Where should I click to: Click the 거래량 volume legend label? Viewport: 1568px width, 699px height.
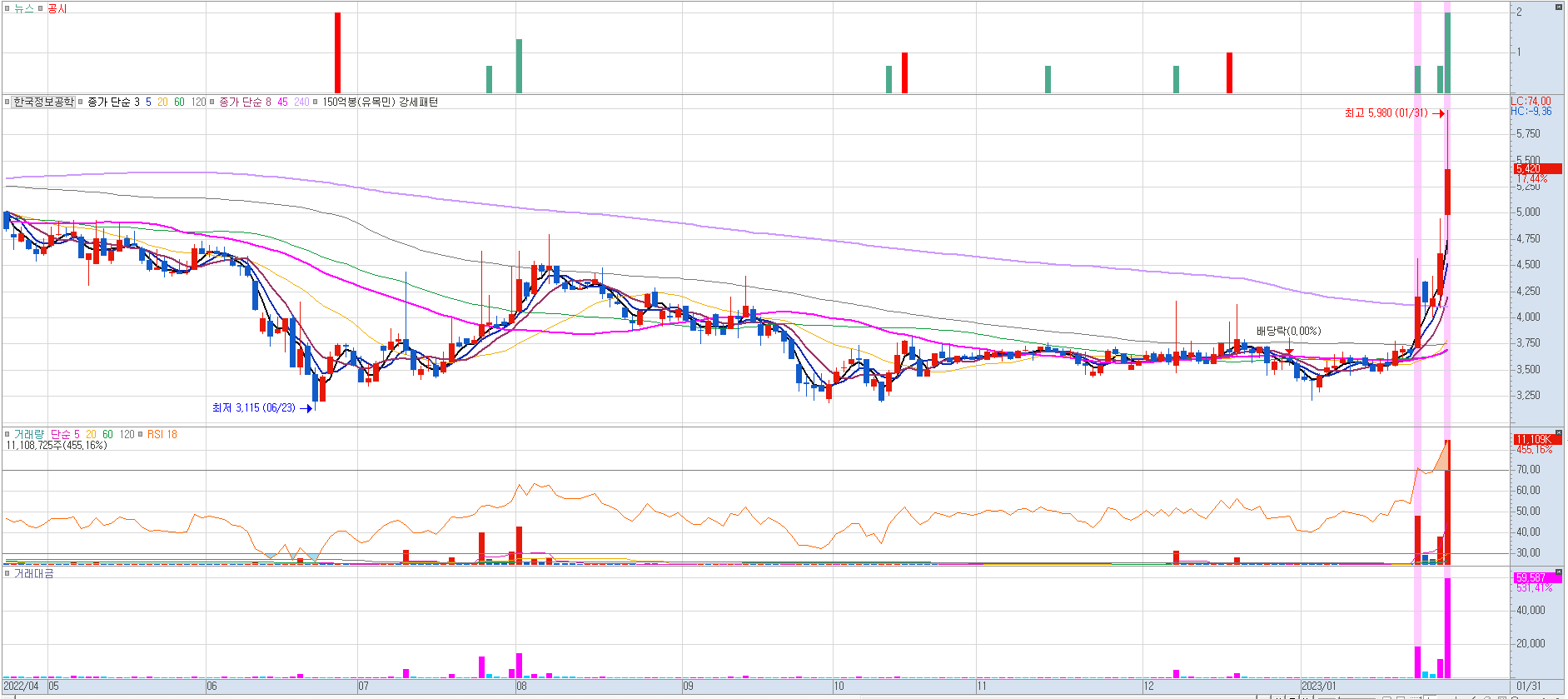pos(29,434)
